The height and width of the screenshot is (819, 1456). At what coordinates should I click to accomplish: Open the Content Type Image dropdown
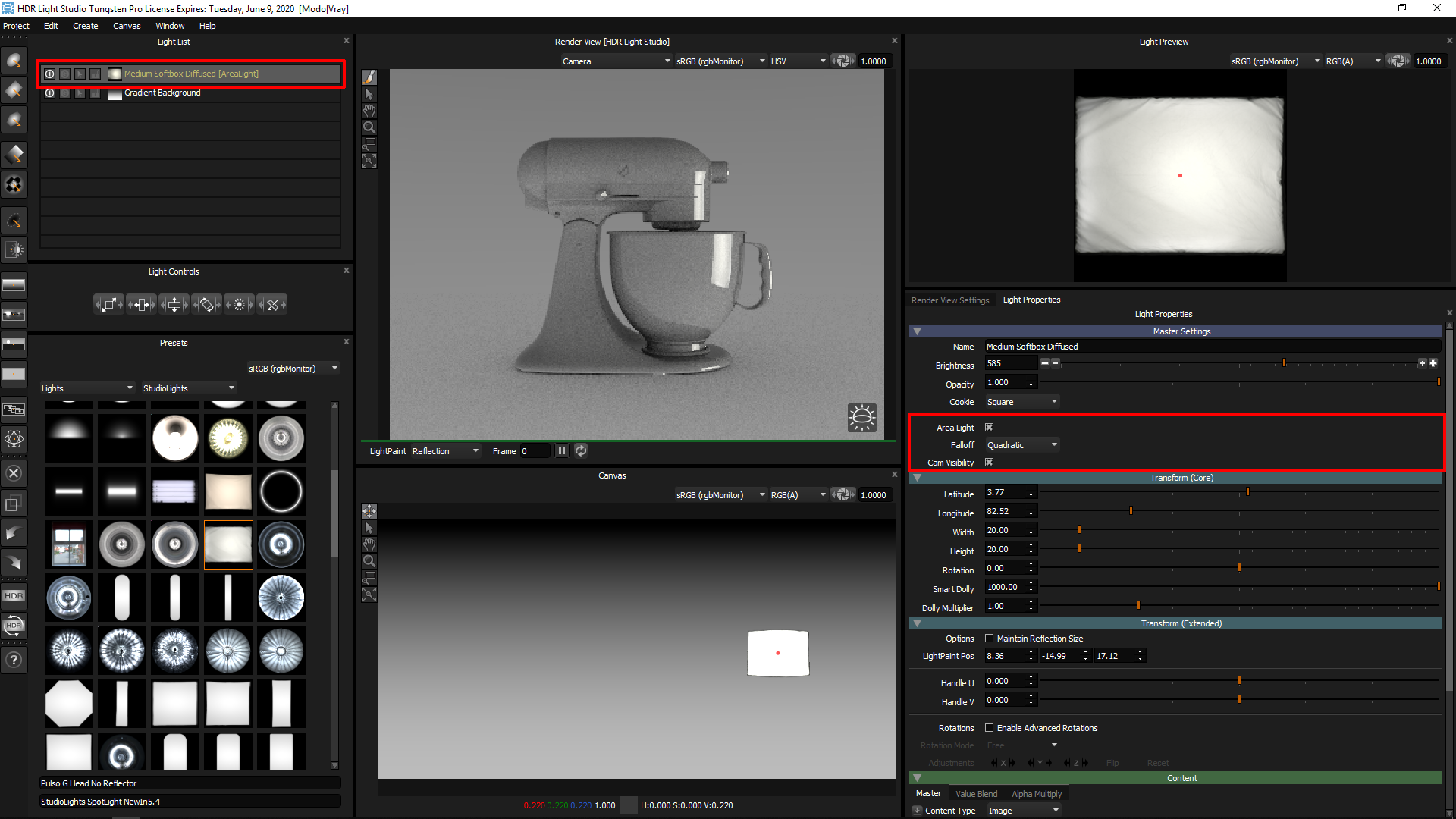pos(1023,811)
